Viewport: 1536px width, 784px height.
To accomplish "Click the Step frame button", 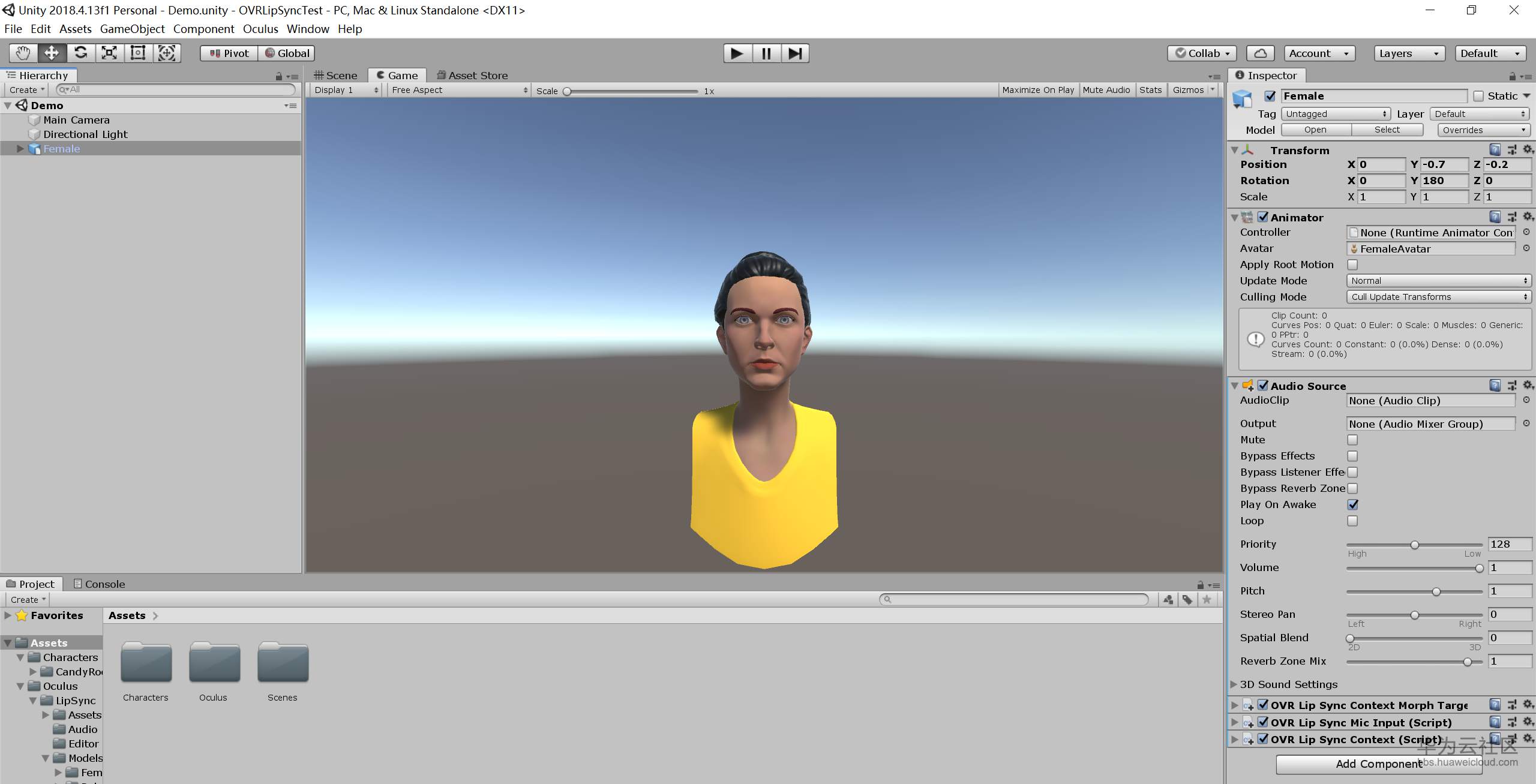I will 795,53.
